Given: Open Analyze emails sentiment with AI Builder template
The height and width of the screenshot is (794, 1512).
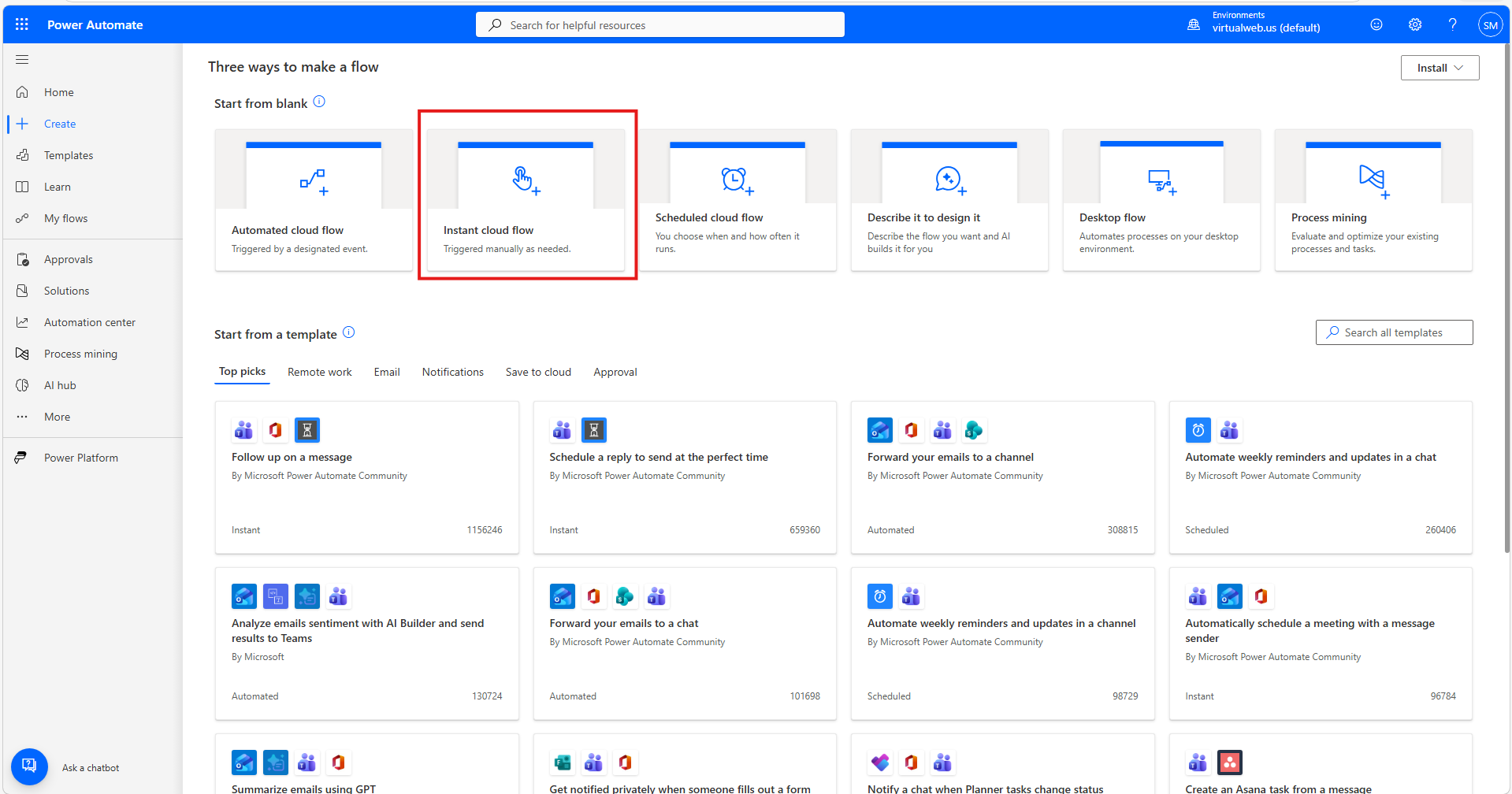Looking at the screenshot, I should coord(367,644).
